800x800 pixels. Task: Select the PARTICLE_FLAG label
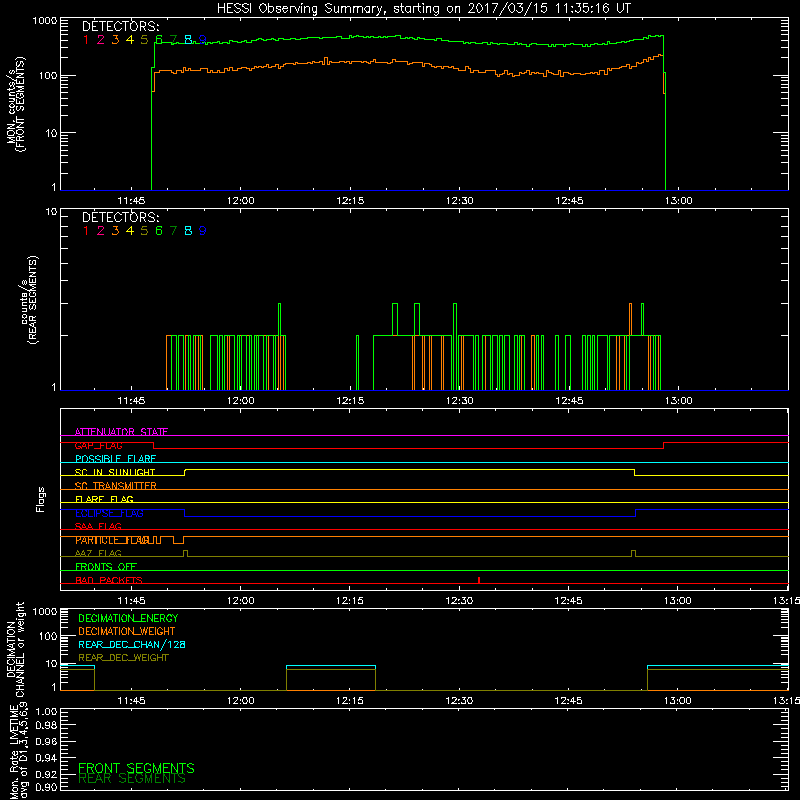[x=112, y=540]
